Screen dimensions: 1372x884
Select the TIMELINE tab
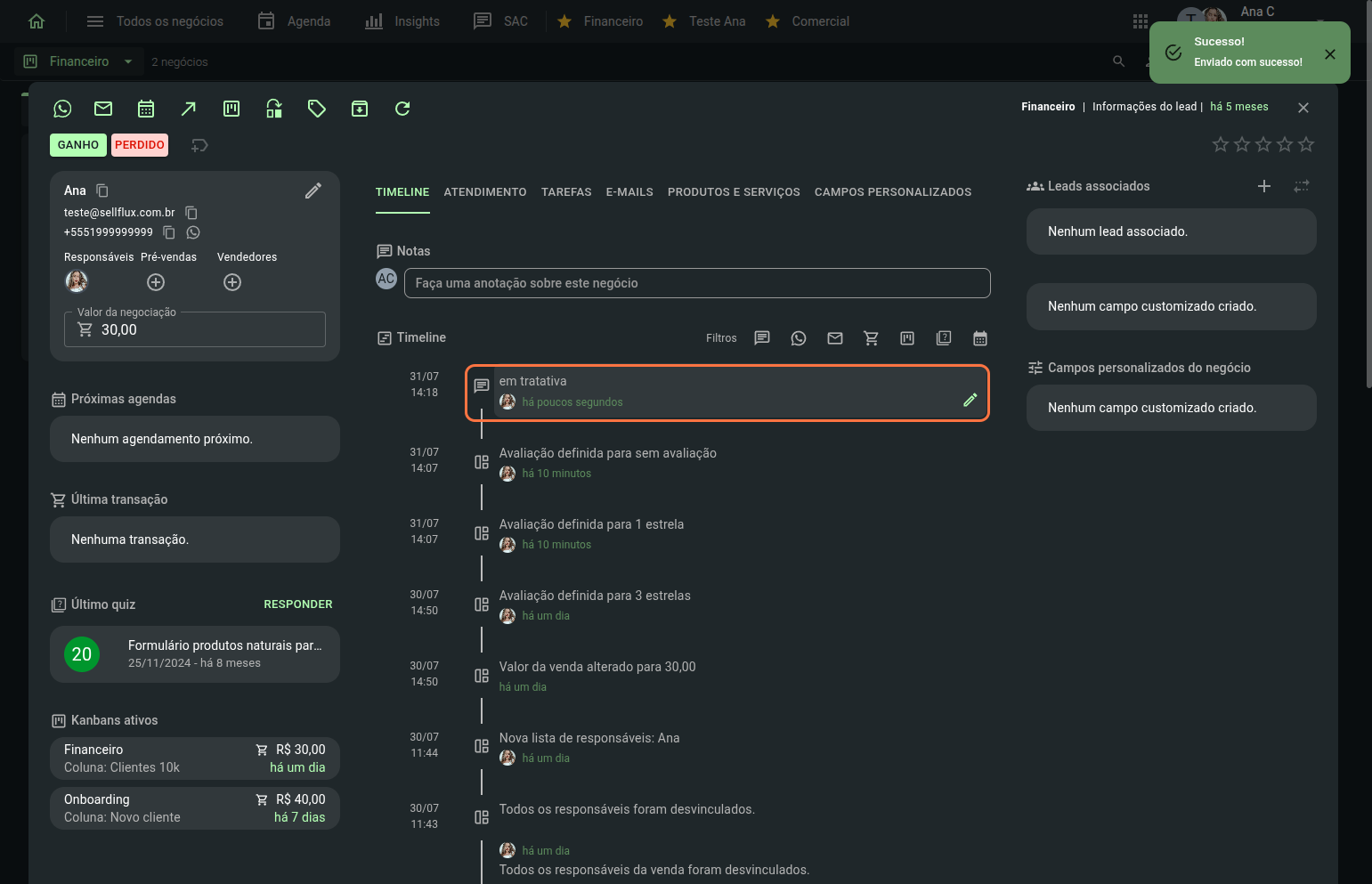click(x=402, y=192)
